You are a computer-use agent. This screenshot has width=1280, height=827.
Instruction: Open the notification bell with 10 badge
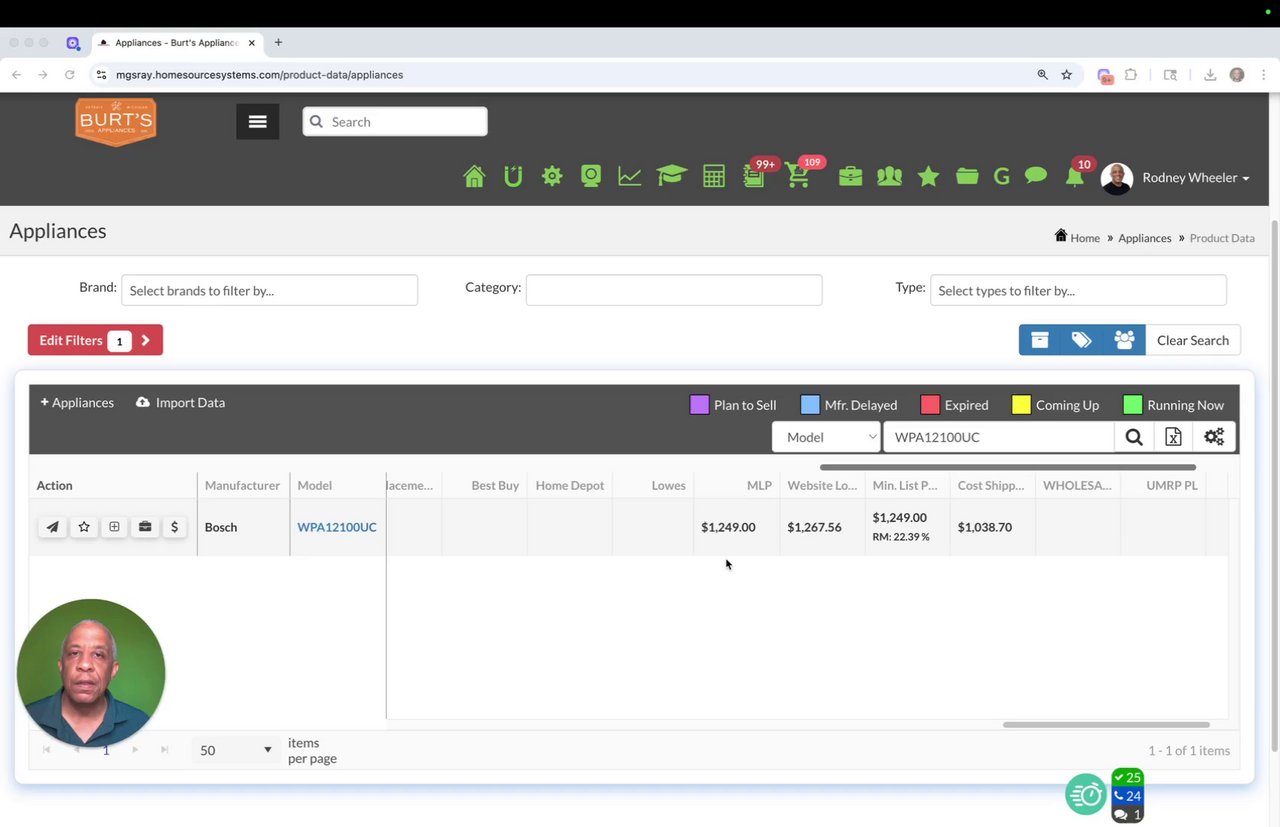1075,175
